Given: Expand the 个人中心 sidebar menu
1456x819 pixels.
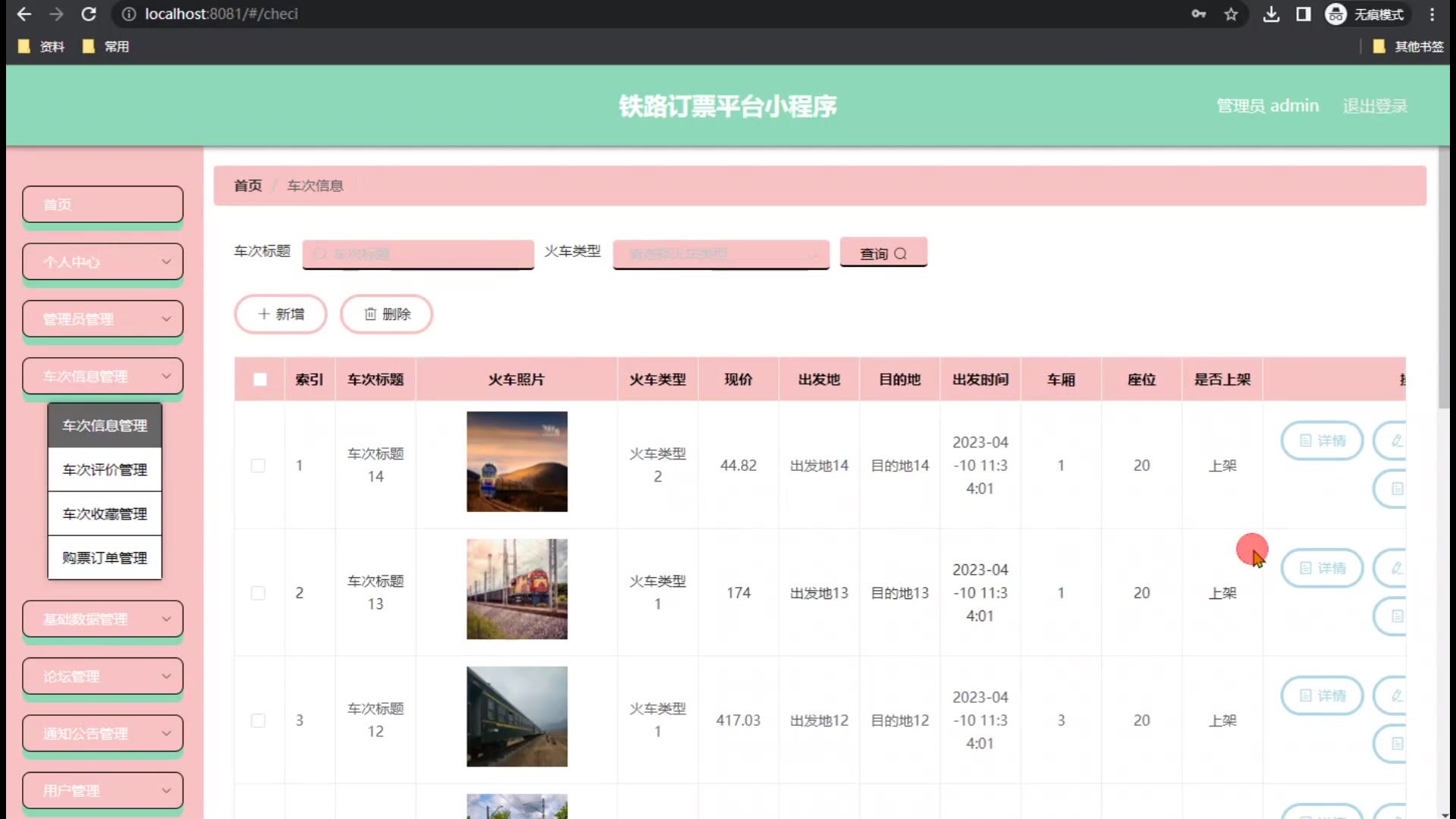Looking at the screenshot, I should (x=102, y=262).
